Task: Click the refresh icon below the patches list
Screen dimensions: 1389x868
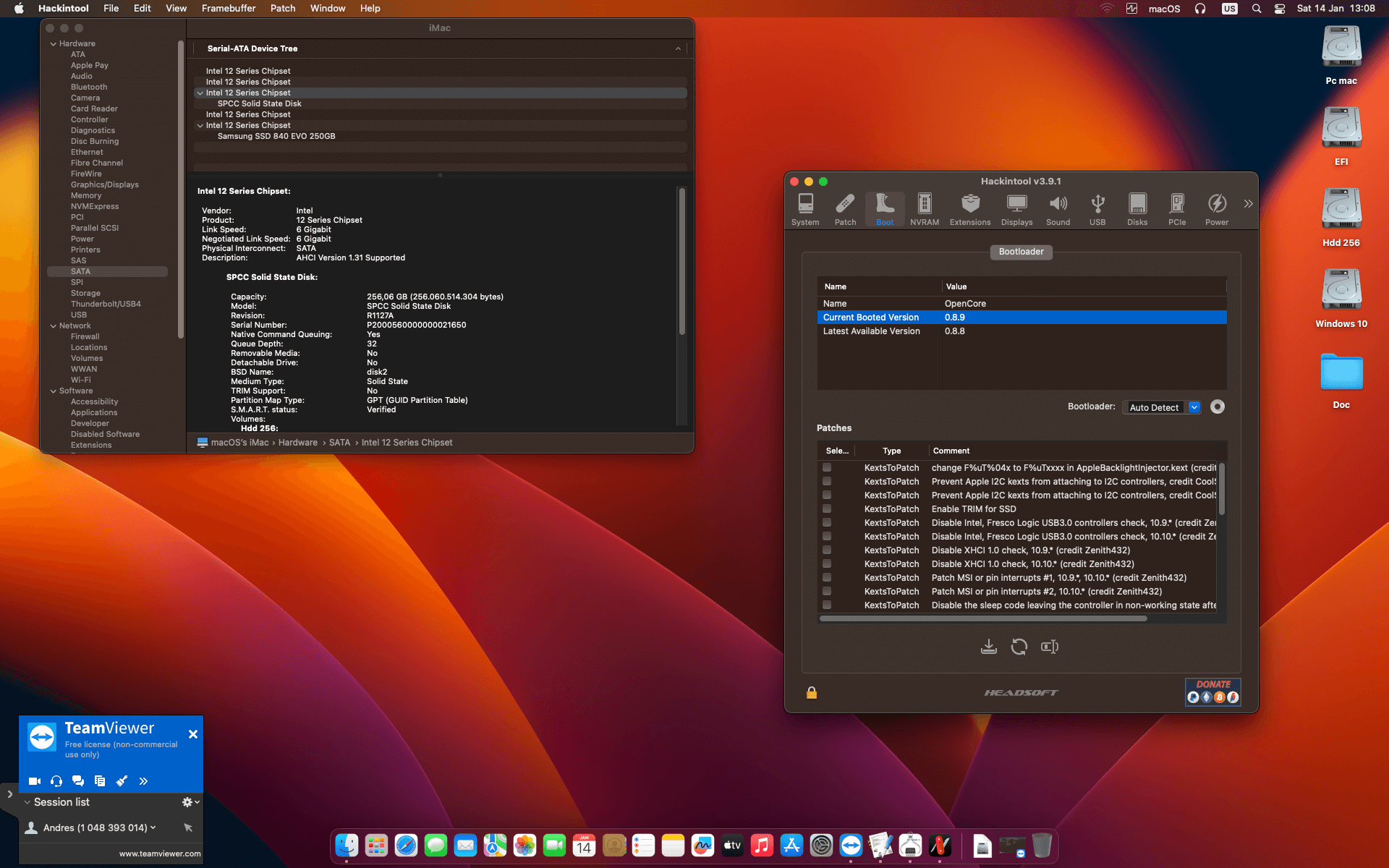Action: click(x=1019, y=647)
